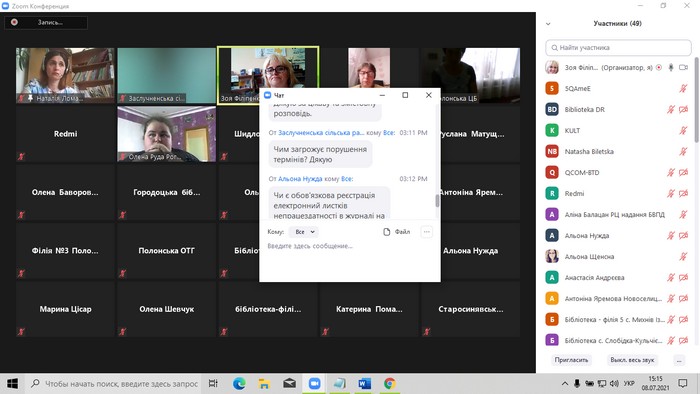Open Task View on taskbar
This screenshot has height=394, width=700.
pyautogui.click(x=213, y=383)
